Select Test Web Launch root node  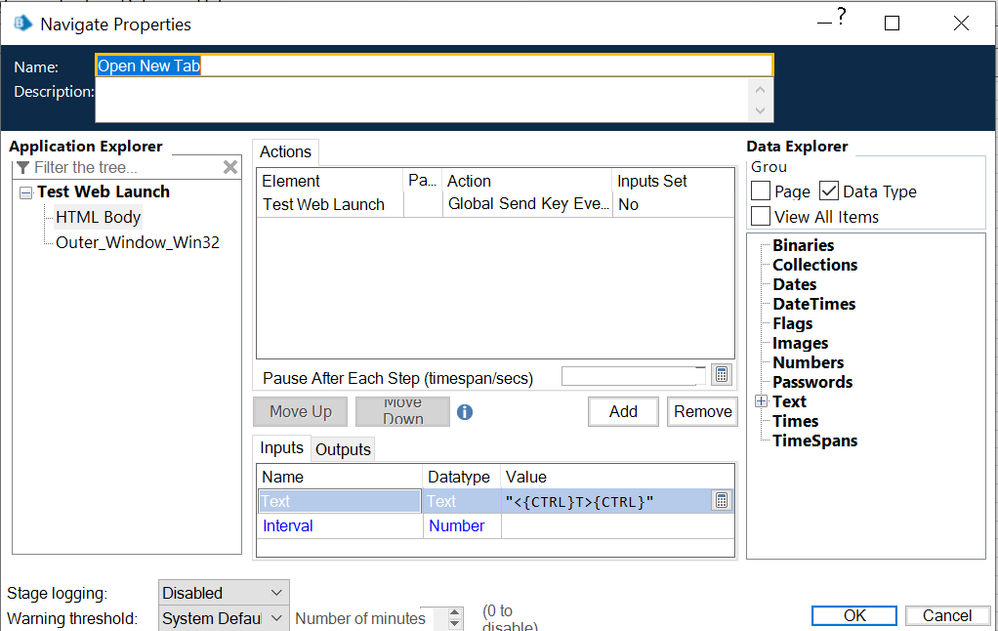point(103,192)
